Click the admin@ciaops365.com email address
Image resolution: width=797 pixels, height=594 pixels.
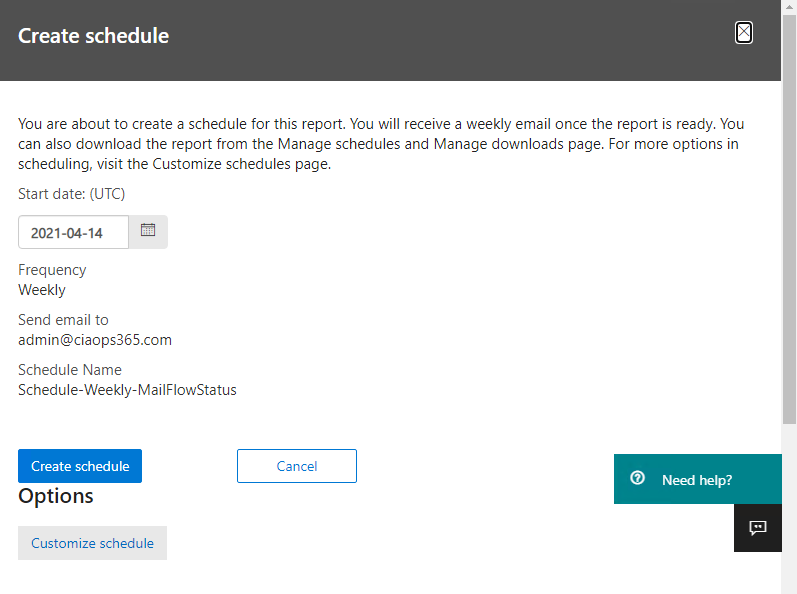point(95,340)
